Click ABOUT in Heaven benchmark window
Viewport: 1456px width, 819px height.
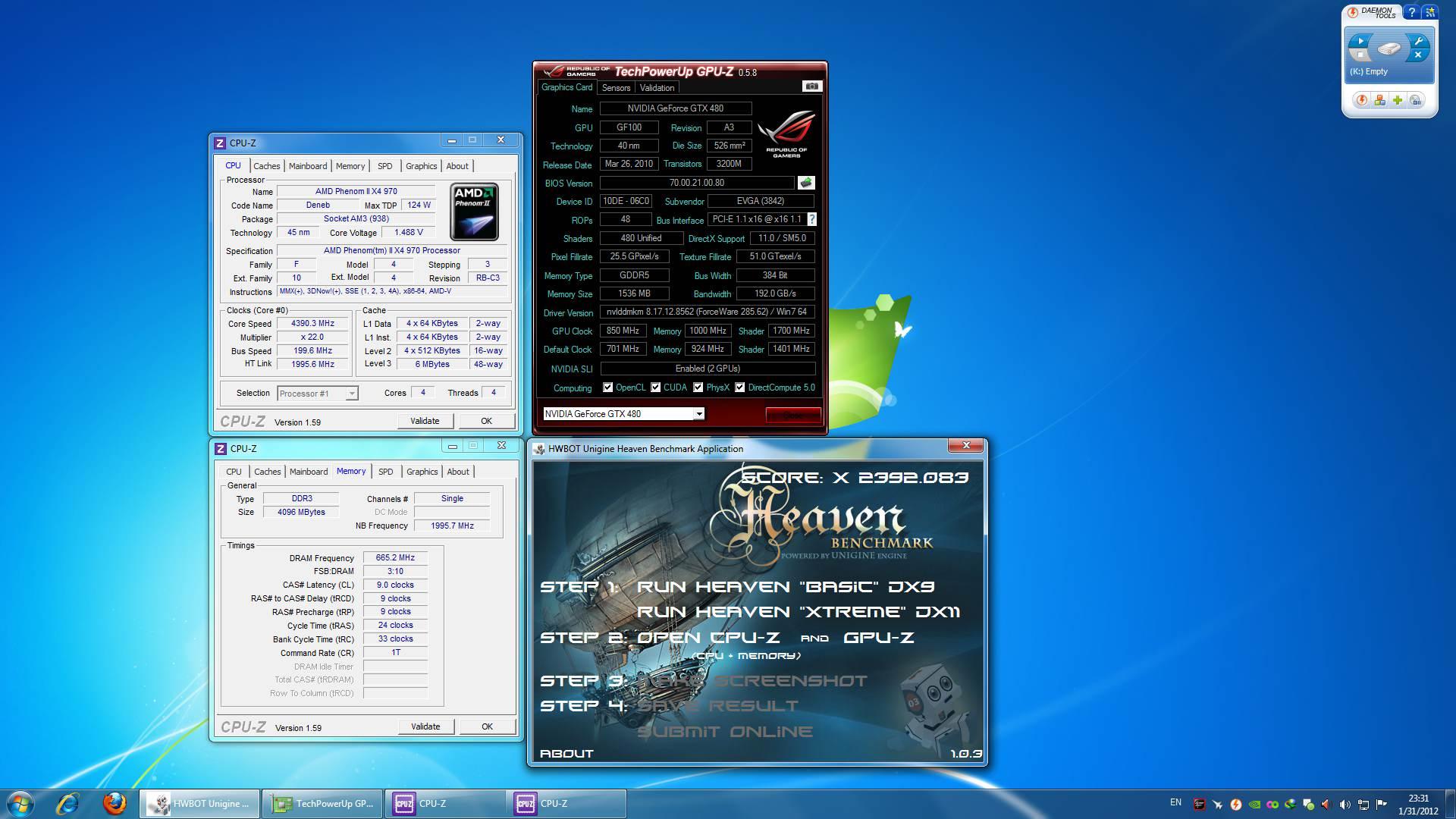pos(566,754)
